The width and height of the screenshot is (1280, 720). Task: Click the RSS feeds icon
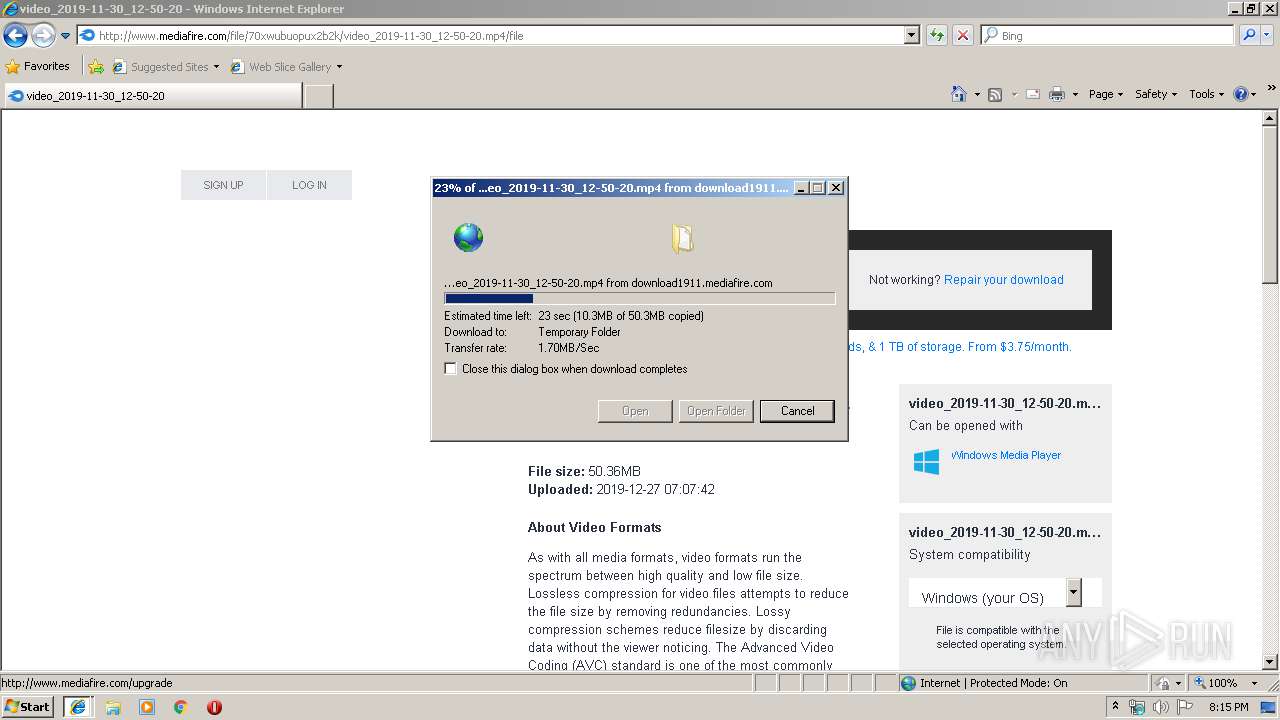pos(995,94)
